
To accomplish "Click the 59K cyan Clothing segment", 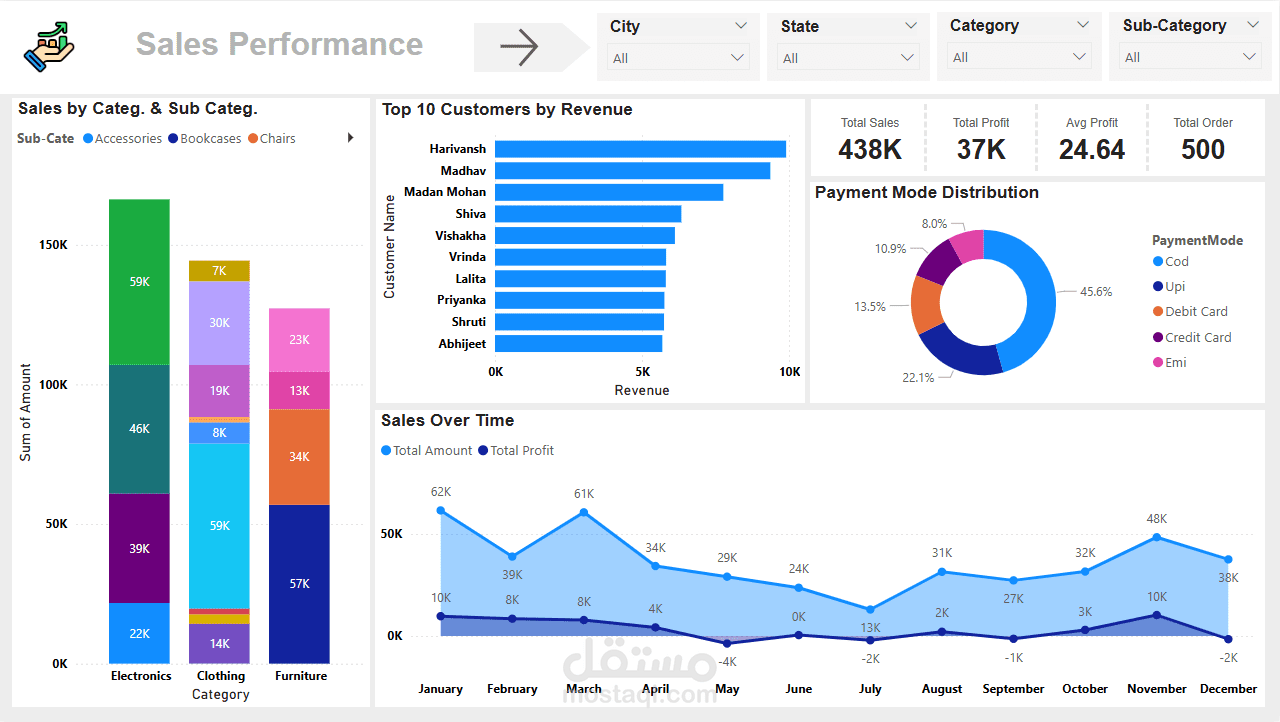I will [219, 525].
